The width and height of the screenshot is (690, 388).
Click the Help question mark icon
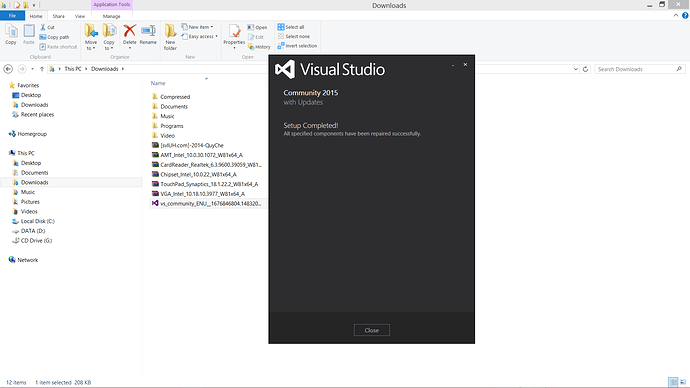tap(685, 15)
